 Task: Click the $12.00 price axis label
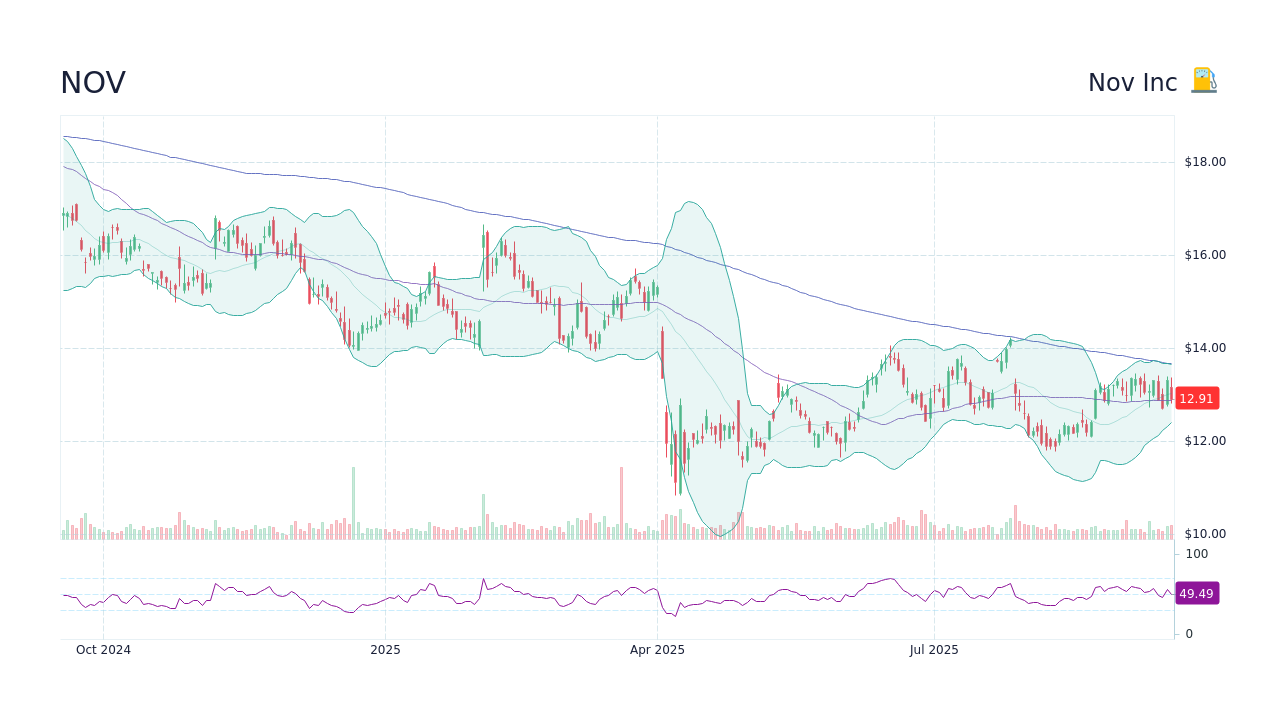[x=1205, y=441]
